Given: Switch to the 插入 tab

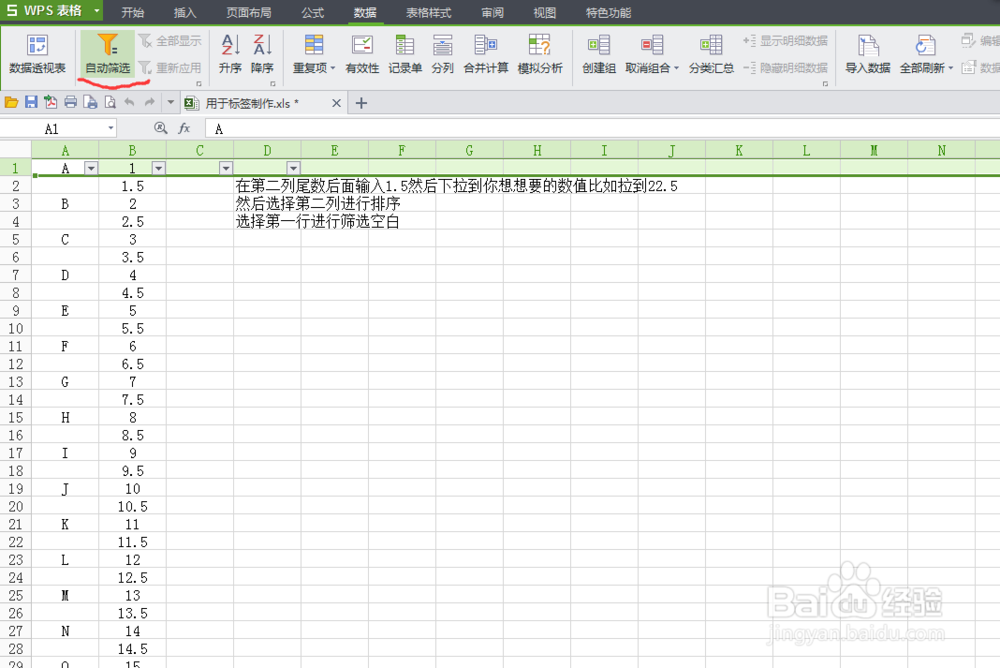Looking at the screenshot, I should (x=185, y=12).
